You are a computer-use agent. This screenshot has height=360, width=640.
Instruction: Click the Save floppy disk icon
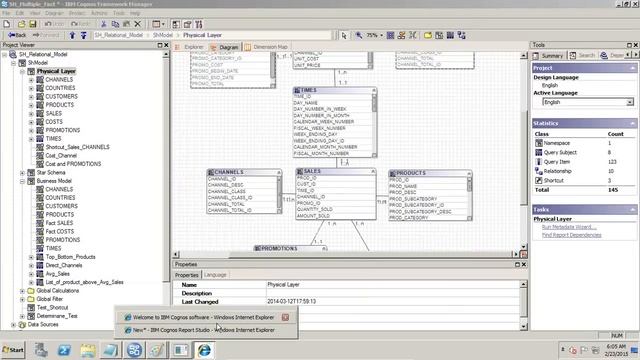[x=32, y=24]
